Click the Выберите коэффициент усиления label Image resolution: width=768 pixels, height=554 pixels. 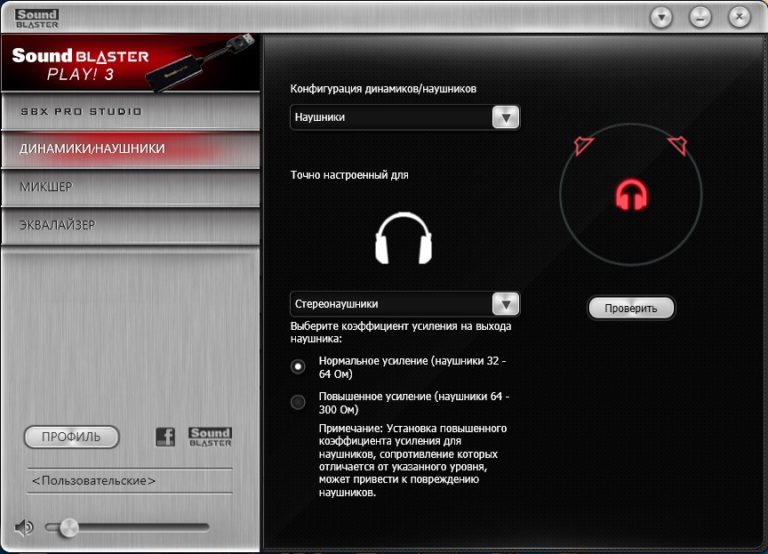click(x=401, y=332)
